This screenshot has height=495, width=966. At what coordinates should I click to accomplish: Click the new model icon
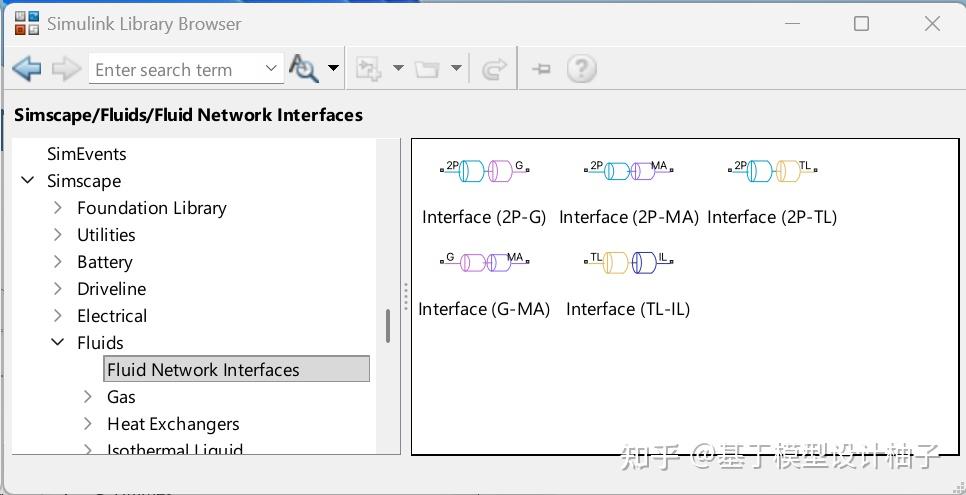369,68
